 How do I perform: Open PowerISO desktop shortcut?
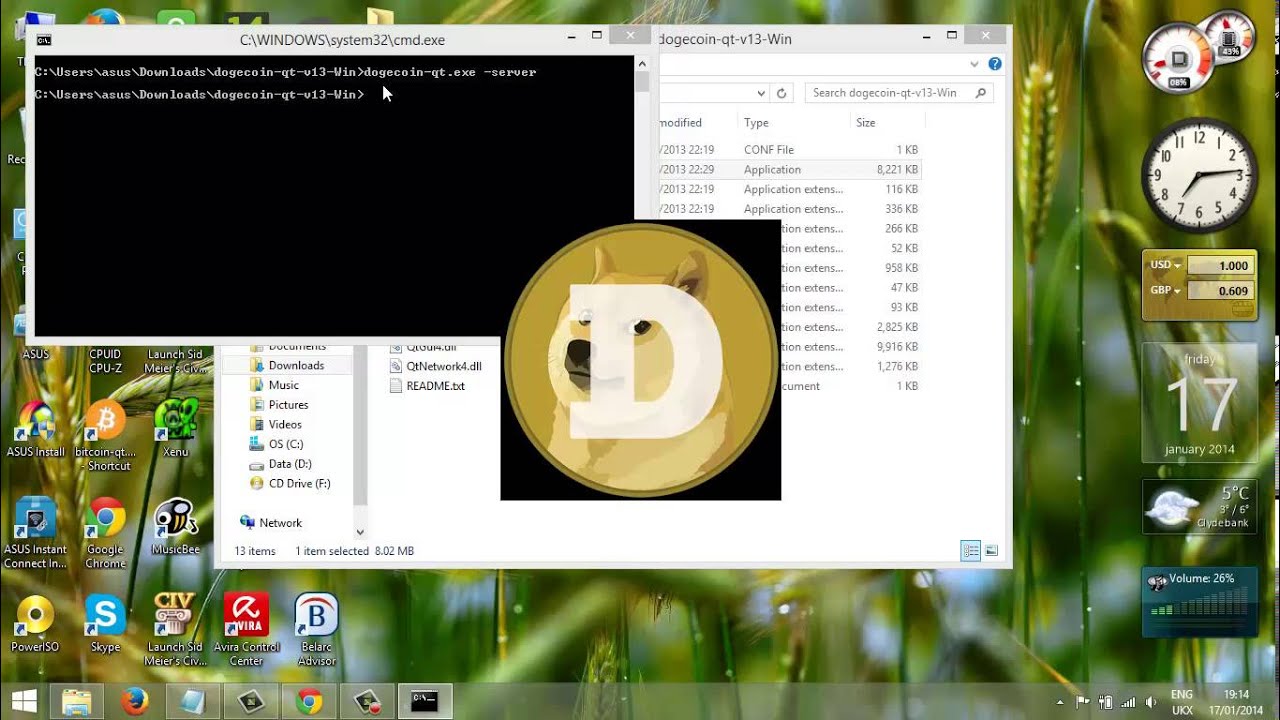point(35,623)
